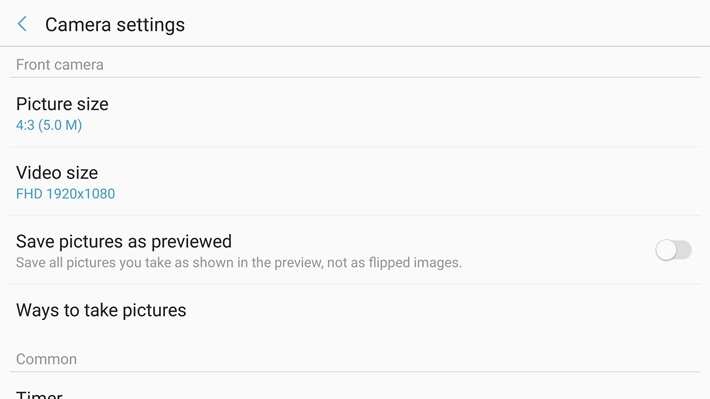The width and height of the screenshot is (710, 399).
Task: Expand Ways to take pictures options
Action: tap(355, 310)
